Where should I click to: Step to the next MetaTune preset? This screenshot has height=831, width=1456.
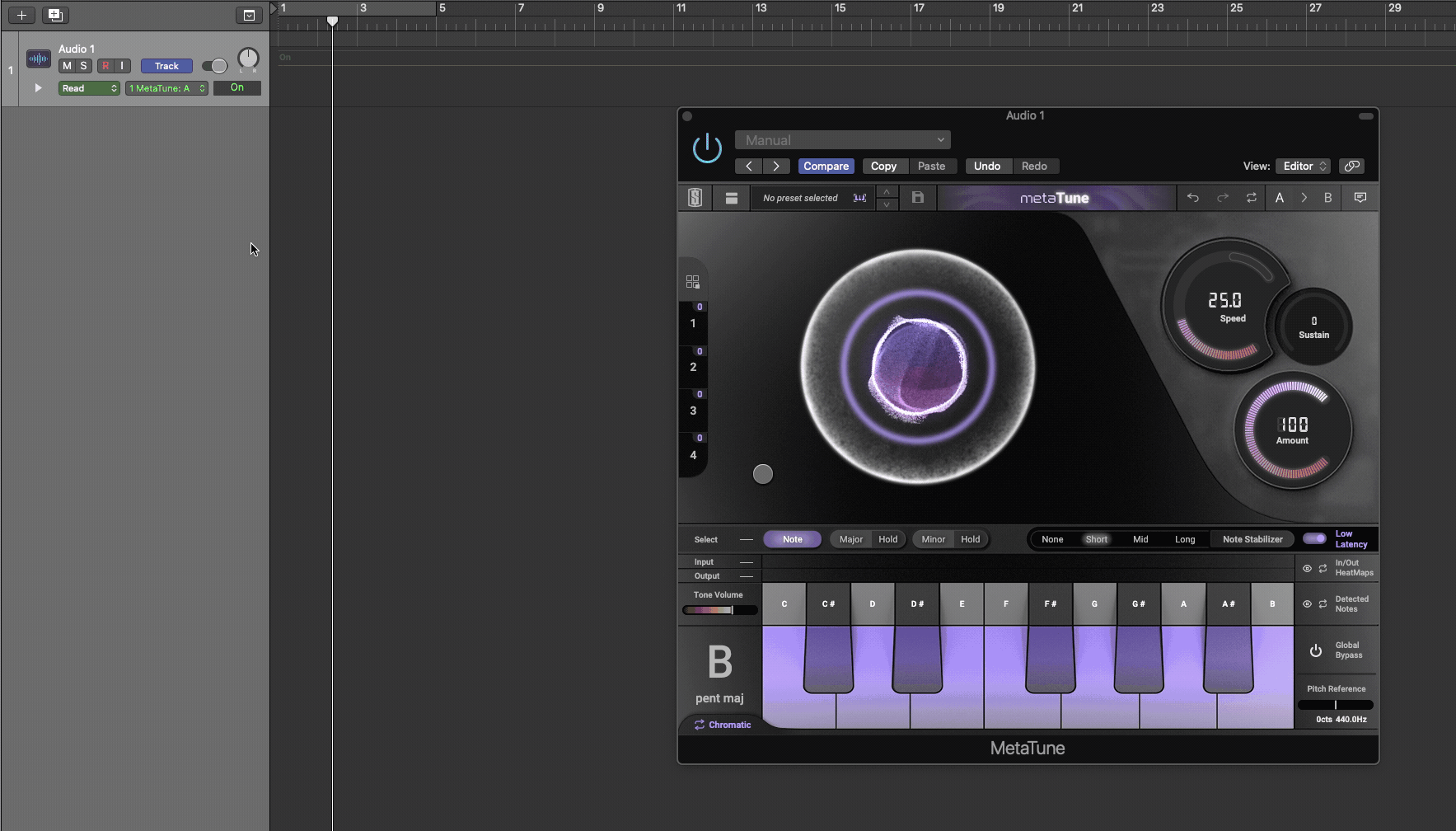[887, 204]
